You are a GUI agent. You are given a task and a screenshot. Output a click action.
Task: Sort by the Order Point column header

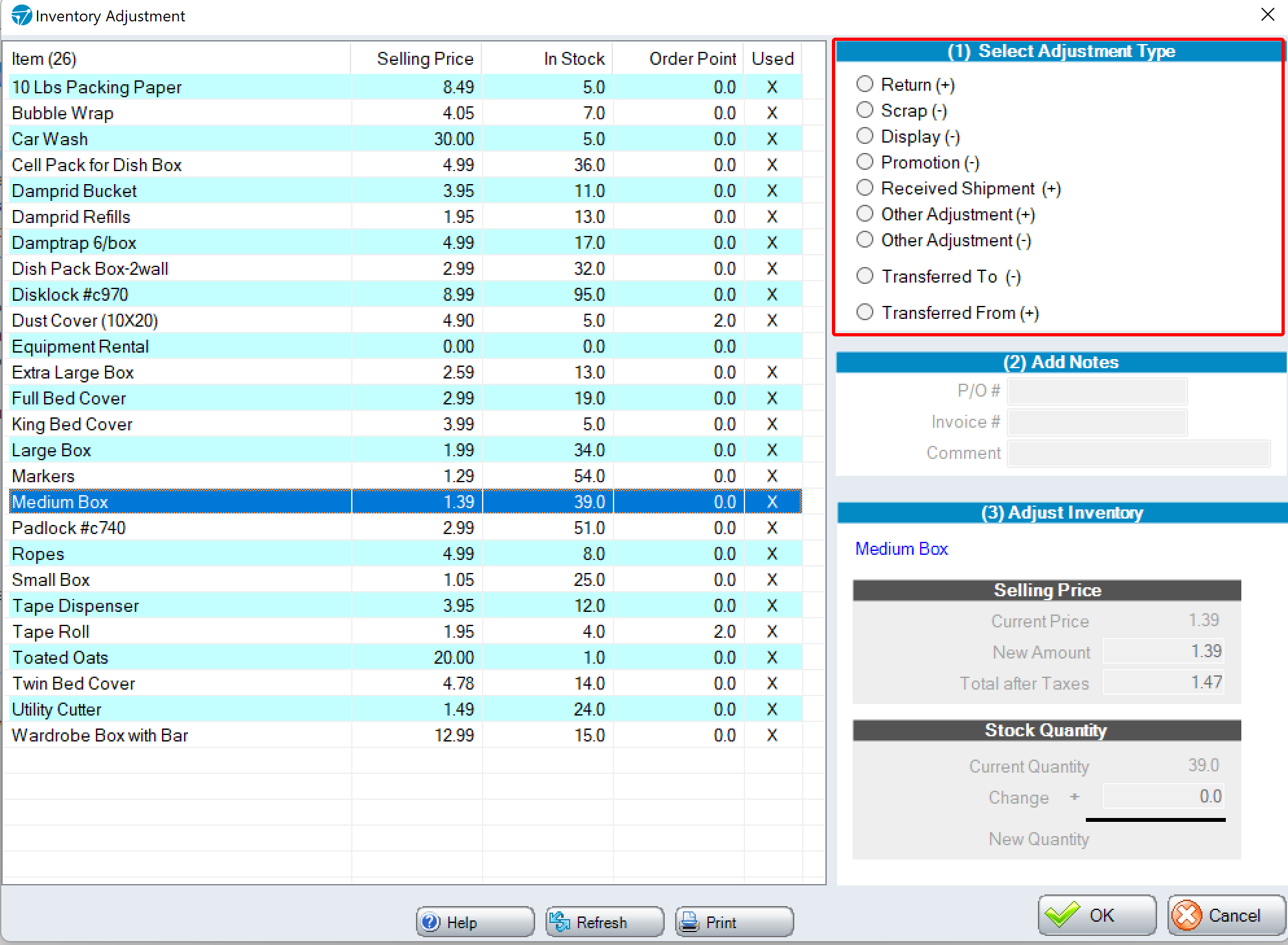pyautogui.click(x=679, y=58)
